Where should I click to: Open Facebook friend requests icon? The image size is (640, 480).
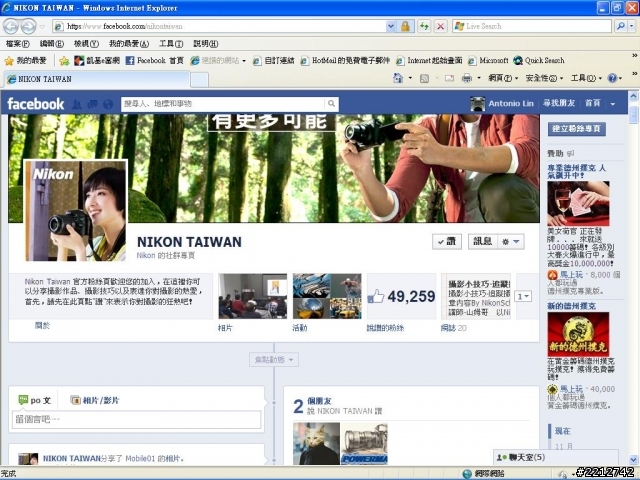tap(76, 104)
